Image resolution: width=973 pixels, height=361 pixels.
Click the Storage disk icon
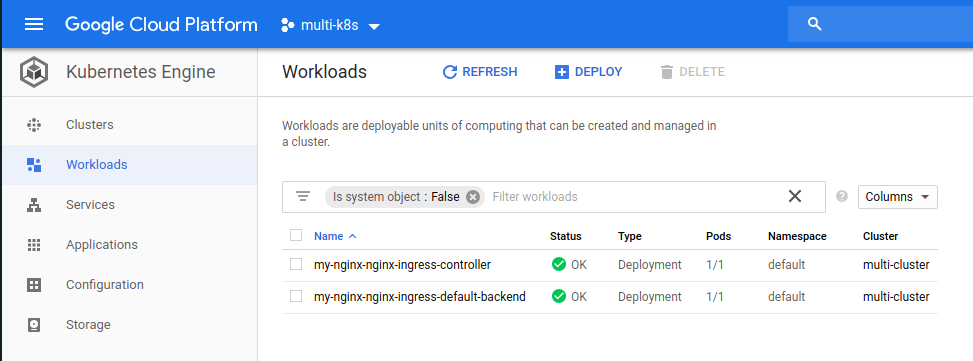(34, 324)
